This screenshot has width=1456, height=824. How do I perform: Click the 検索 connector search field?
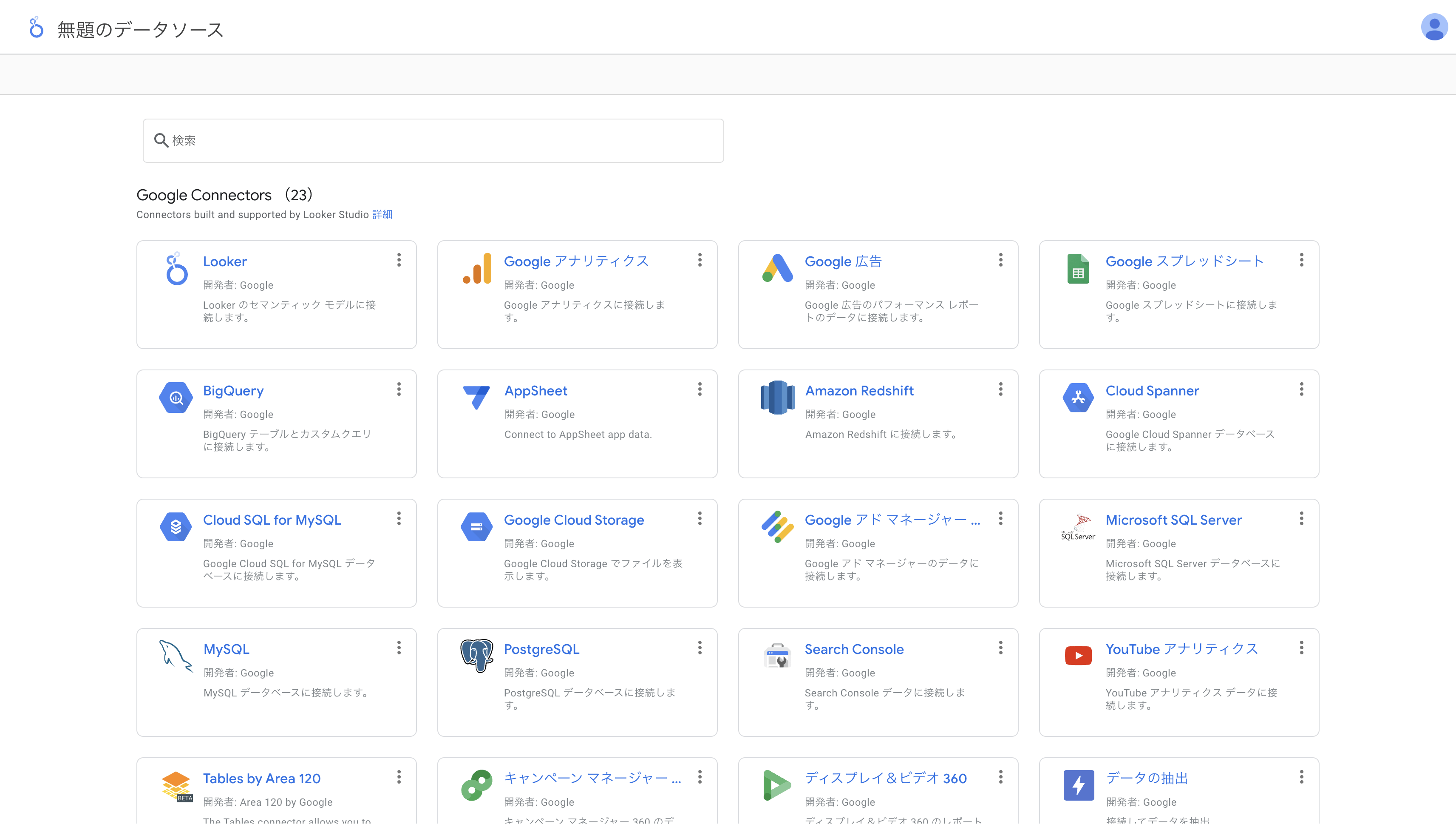433,140
